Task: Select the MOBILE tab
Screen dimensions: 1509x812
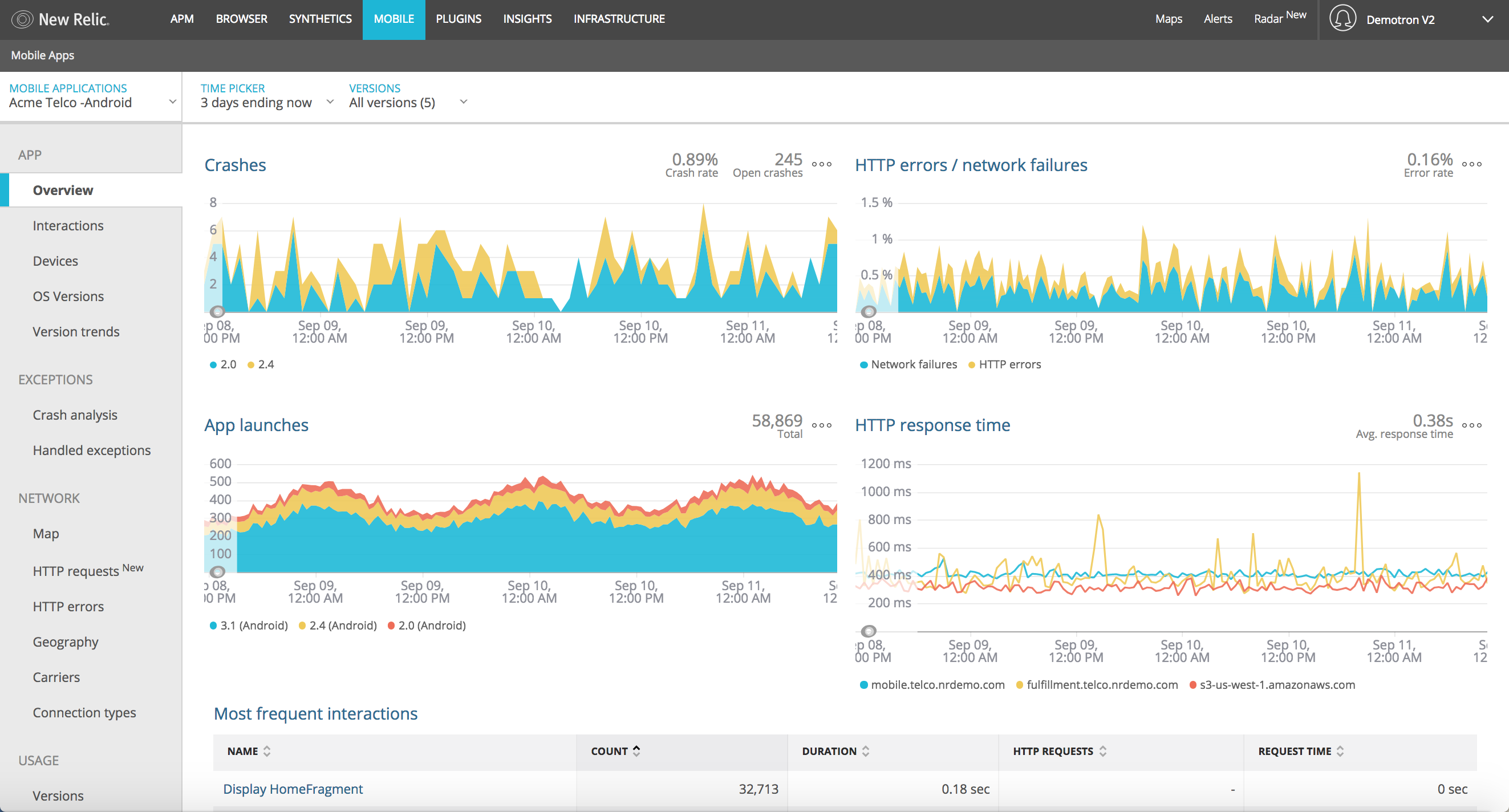Action: (394, 19)
